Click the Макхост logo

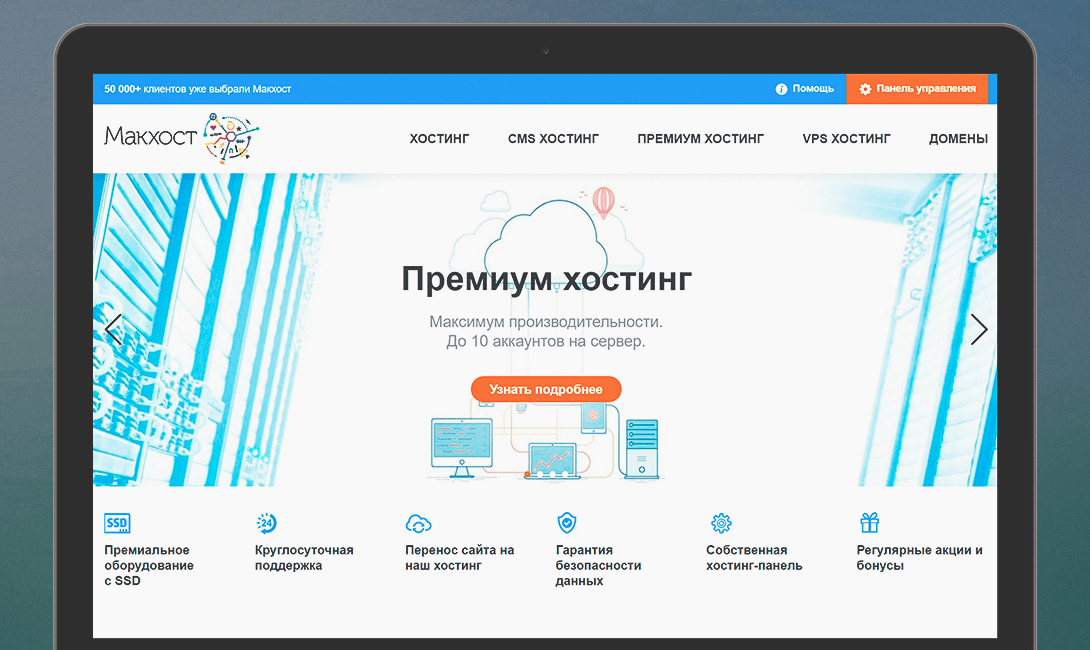[x=181, y=137]
